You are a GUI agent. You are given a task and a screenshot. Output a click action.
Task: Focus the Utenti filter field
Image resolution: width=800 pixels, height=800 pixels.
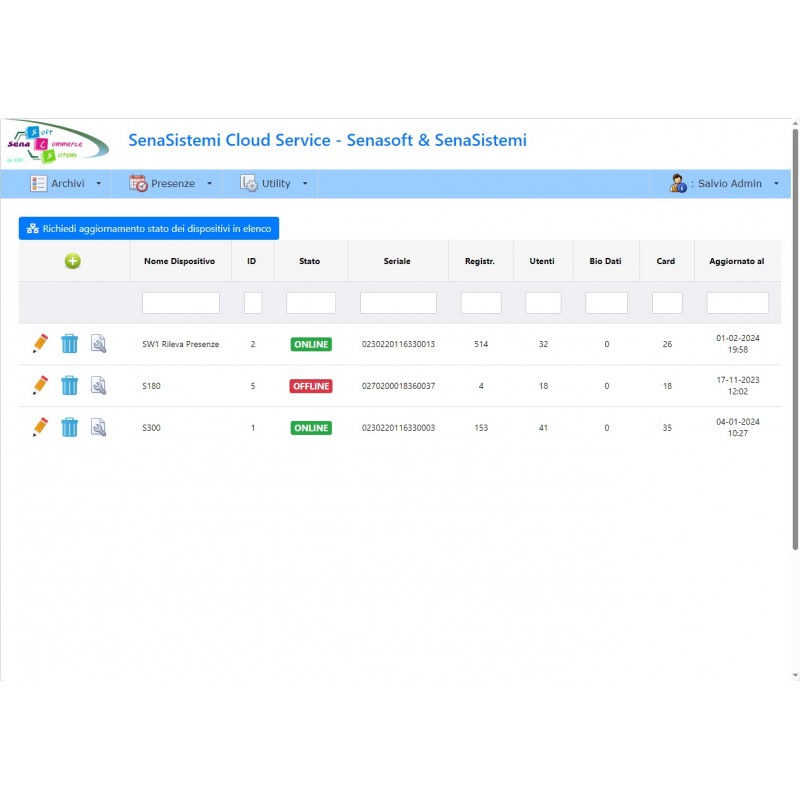click(x=543, y=303)
